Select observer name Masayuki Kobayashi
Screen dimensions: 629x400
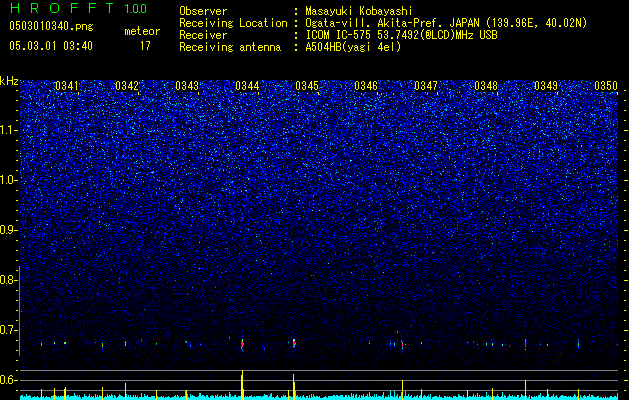pos(359,11)
